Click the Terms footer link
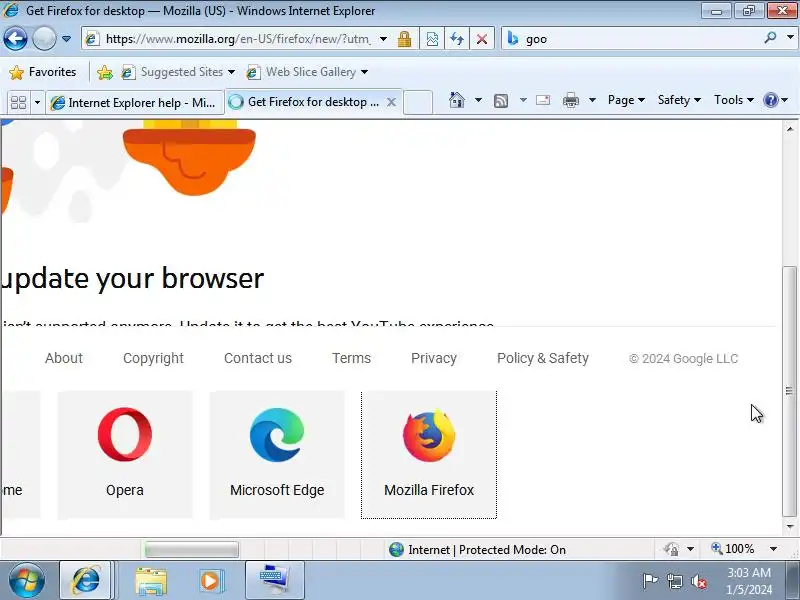Viewport: 800px width, 600px height. coord(351,358)
